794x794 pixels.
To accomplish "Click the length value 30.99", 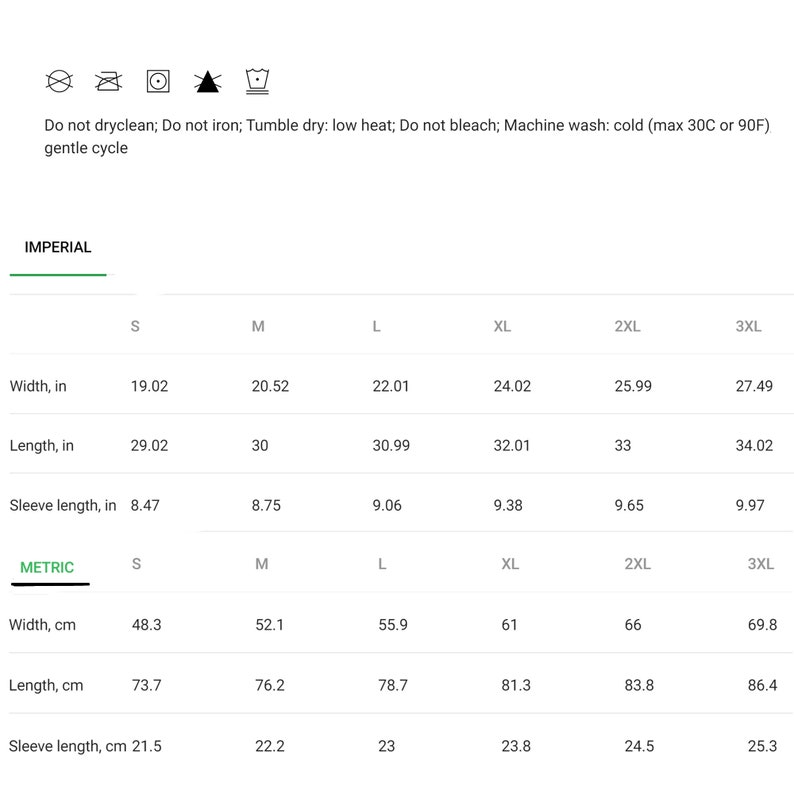I will (391, 445).
